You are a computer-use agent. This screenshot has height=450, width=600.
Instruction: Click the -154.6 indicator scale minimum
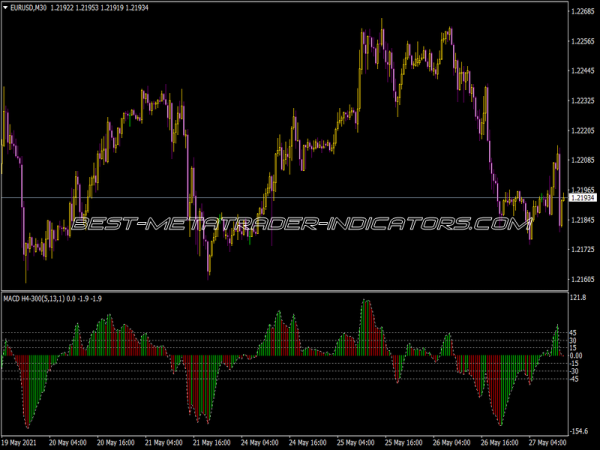[x=578, y=430]
